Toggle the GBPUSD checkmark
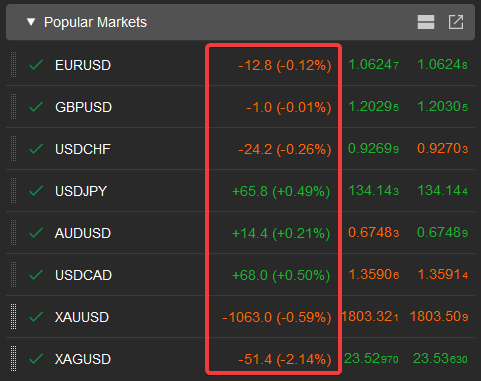481x381 pixels. (36, 107)
